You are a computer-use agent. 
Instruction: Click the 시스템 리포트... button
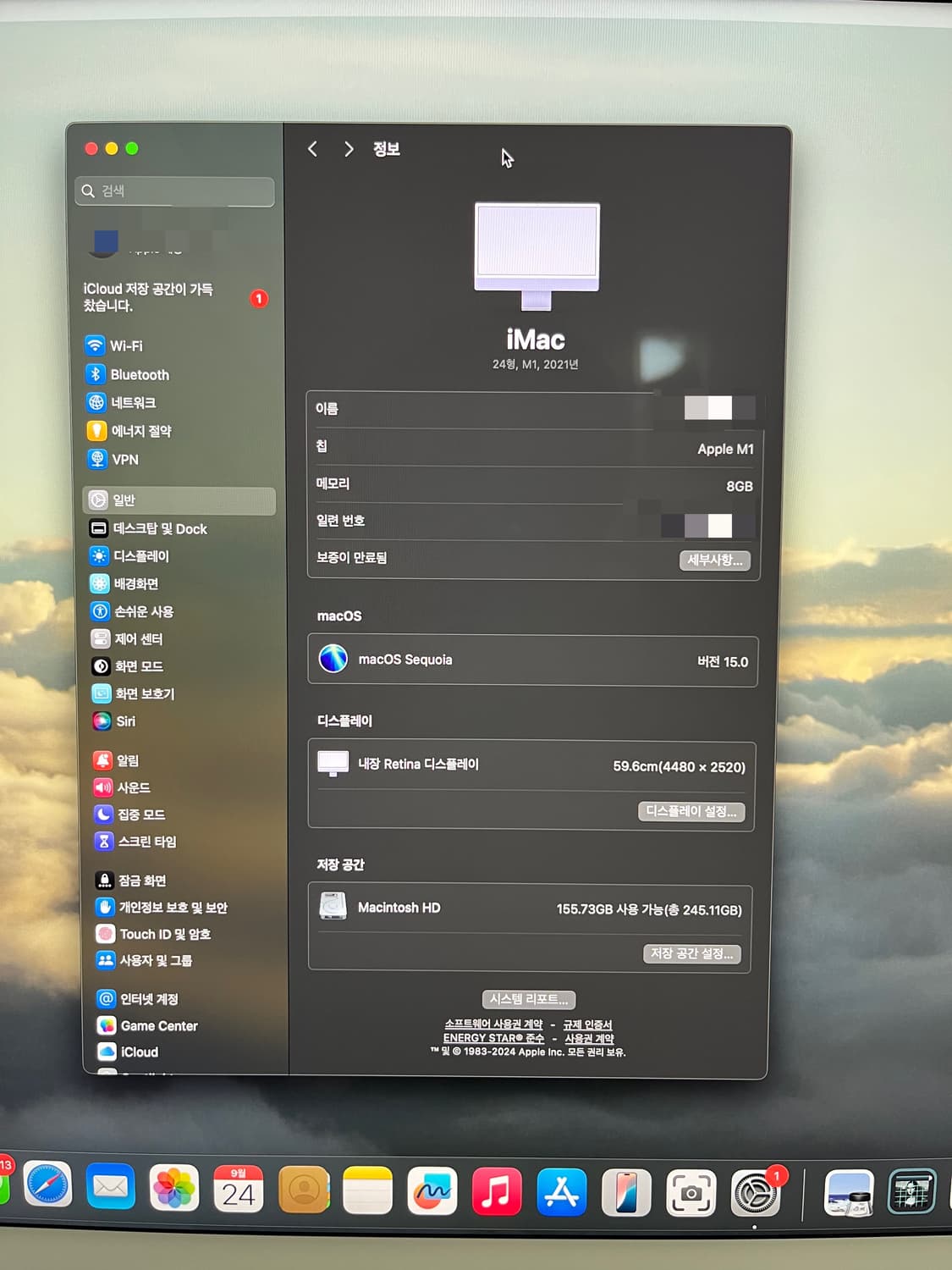tap(529, 1000)
